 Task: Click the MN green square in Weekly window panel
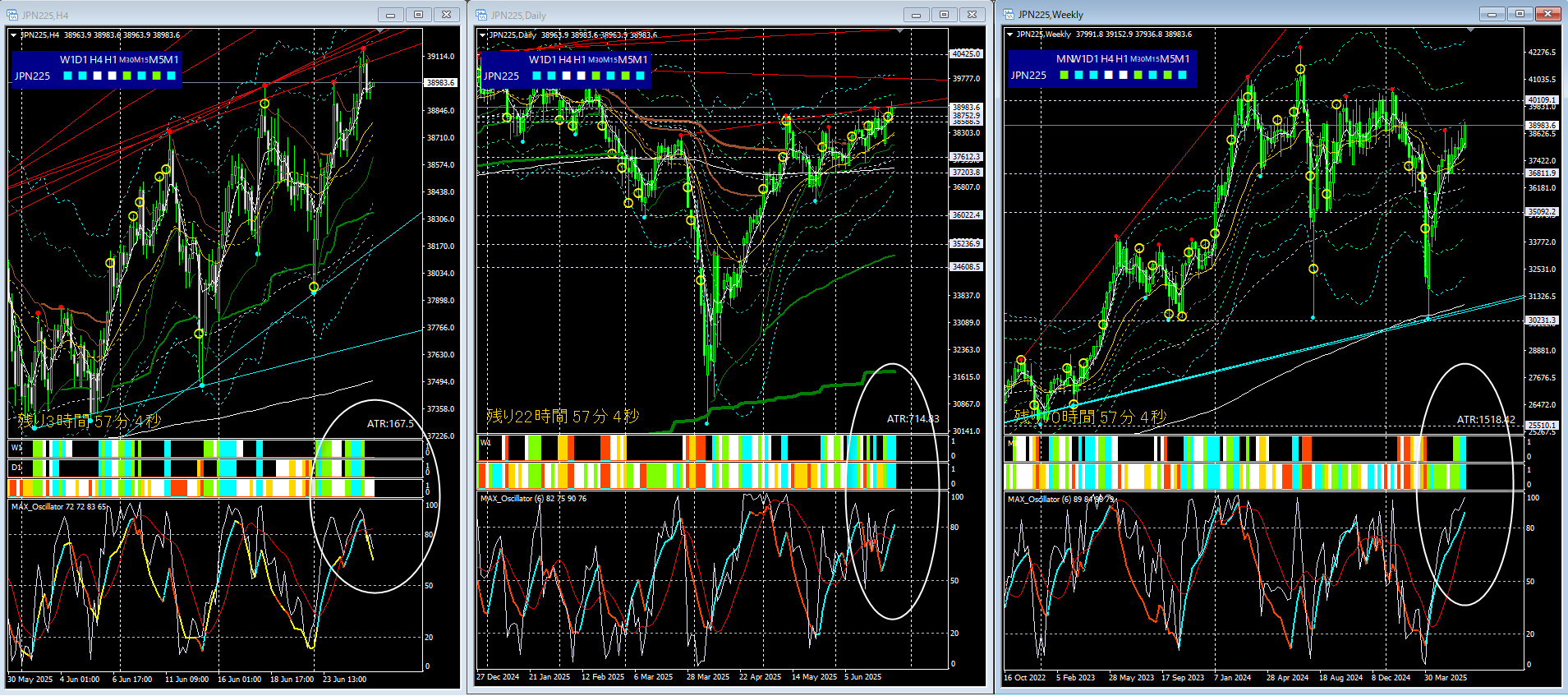pos(1064,75)
